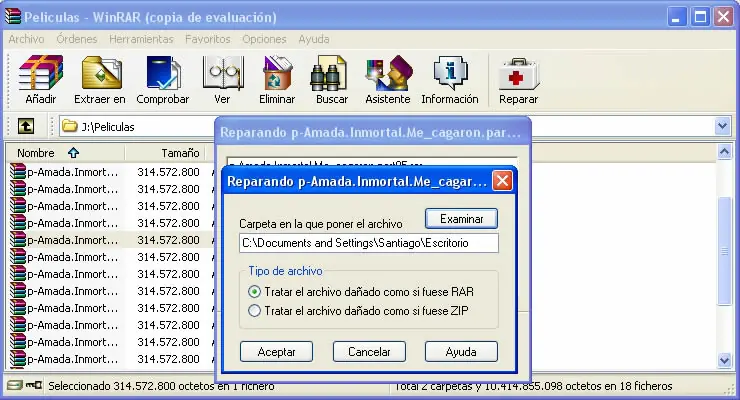This screenshot has height=400, width=740.
Task: Open the Ayuda menu
Action: tap(314, 39)
